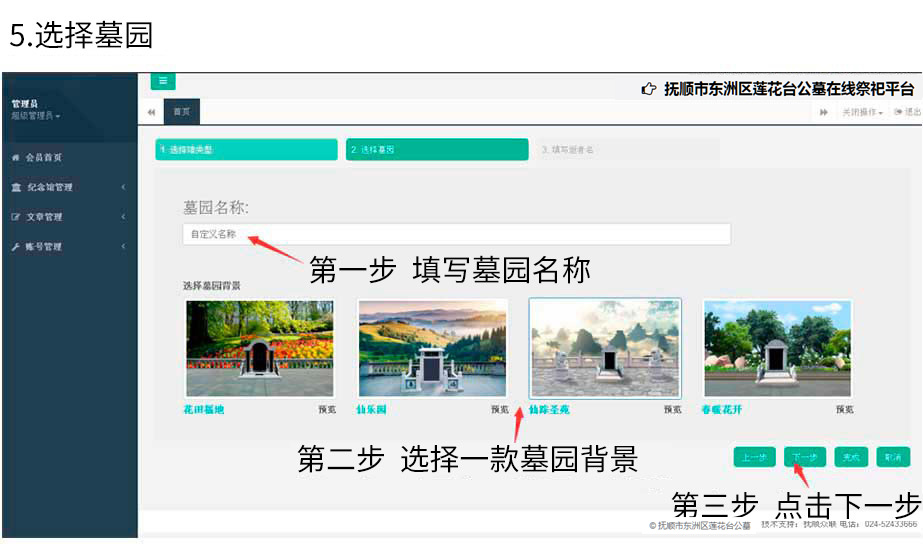The height and width of the screenshot is (559, 923).
Task: Preview 仙陈圣苑 via its 预览 link
Action: coord(673,410)
